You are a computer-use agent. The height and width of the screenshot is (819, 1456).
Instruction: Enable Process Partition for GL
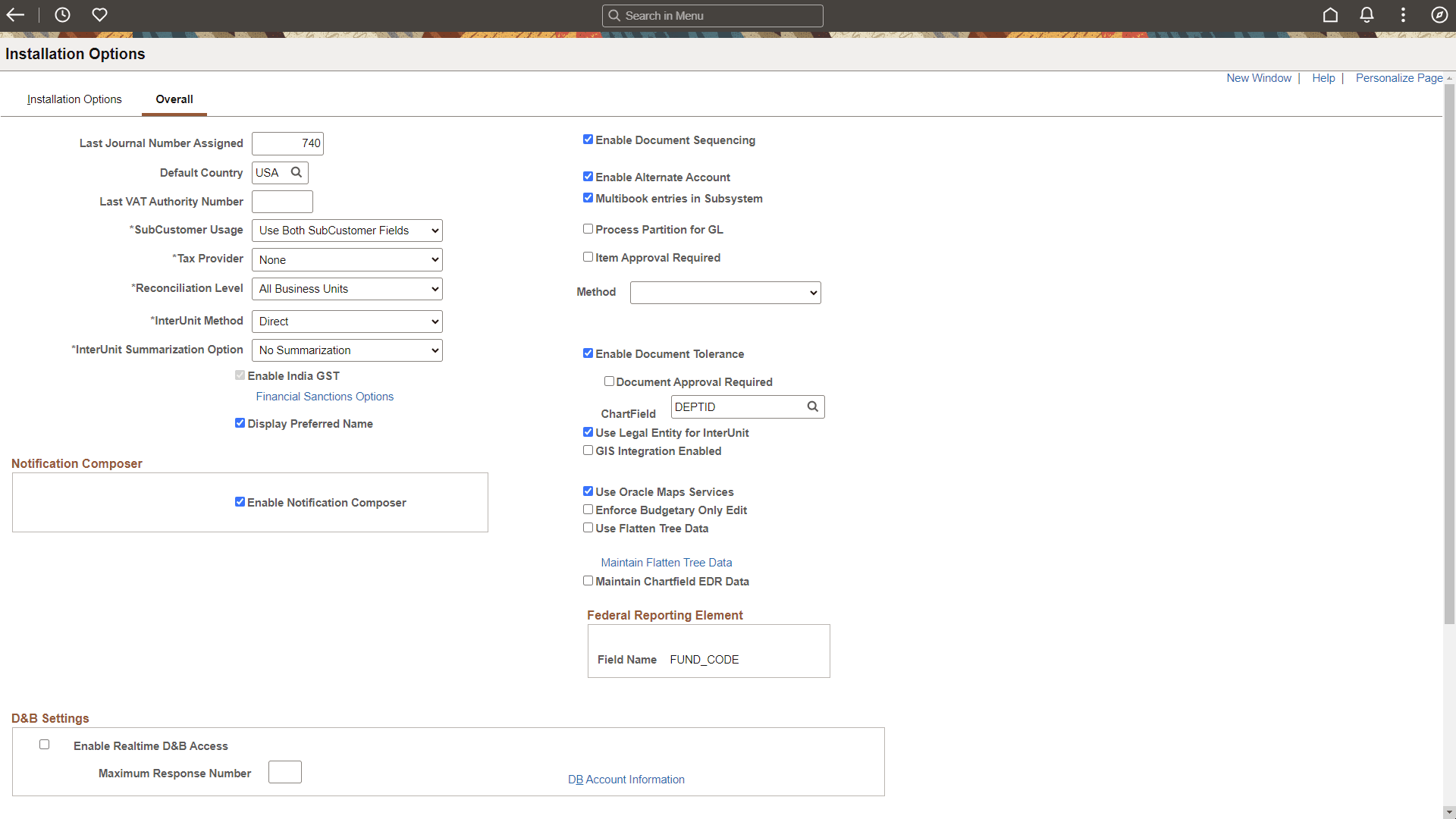588,228
